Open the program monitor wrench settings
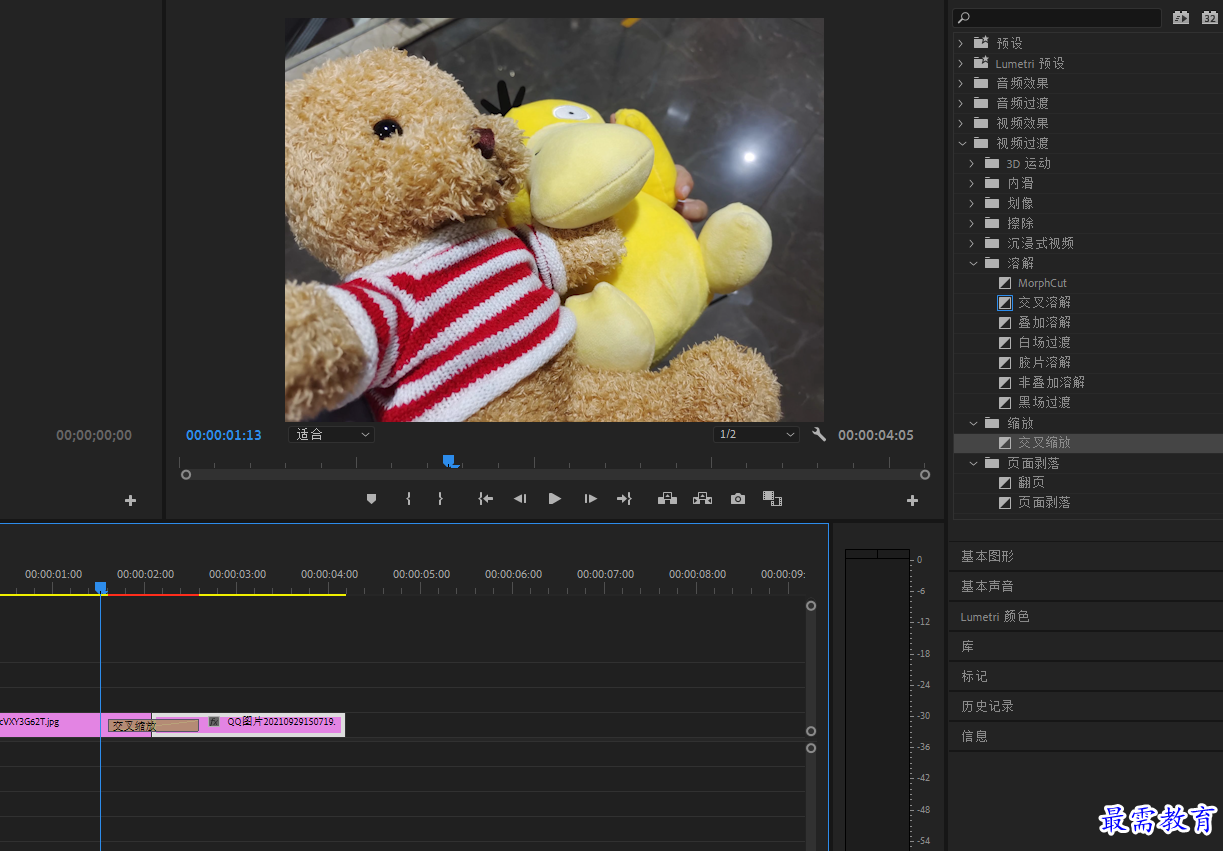 [819, 434]
